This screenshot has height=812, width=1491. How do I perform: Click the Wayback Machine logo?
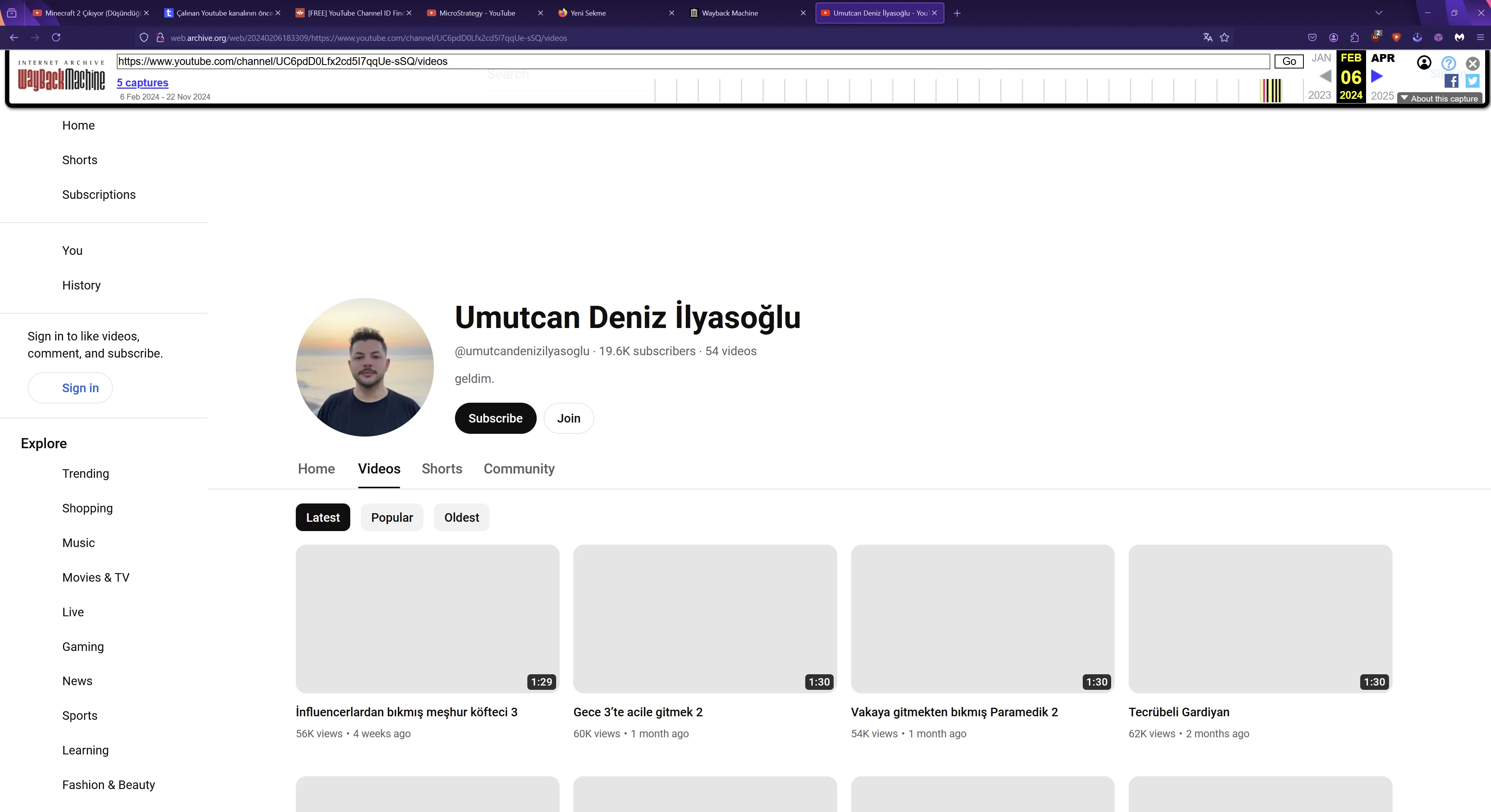point(61,76)
